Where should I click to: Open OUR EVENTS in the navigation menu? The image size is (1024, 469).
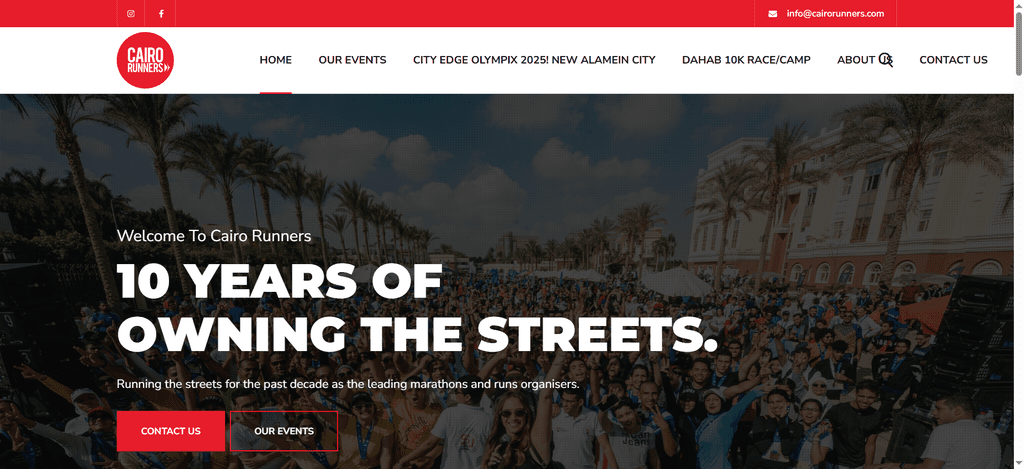(x=353, y=60)
